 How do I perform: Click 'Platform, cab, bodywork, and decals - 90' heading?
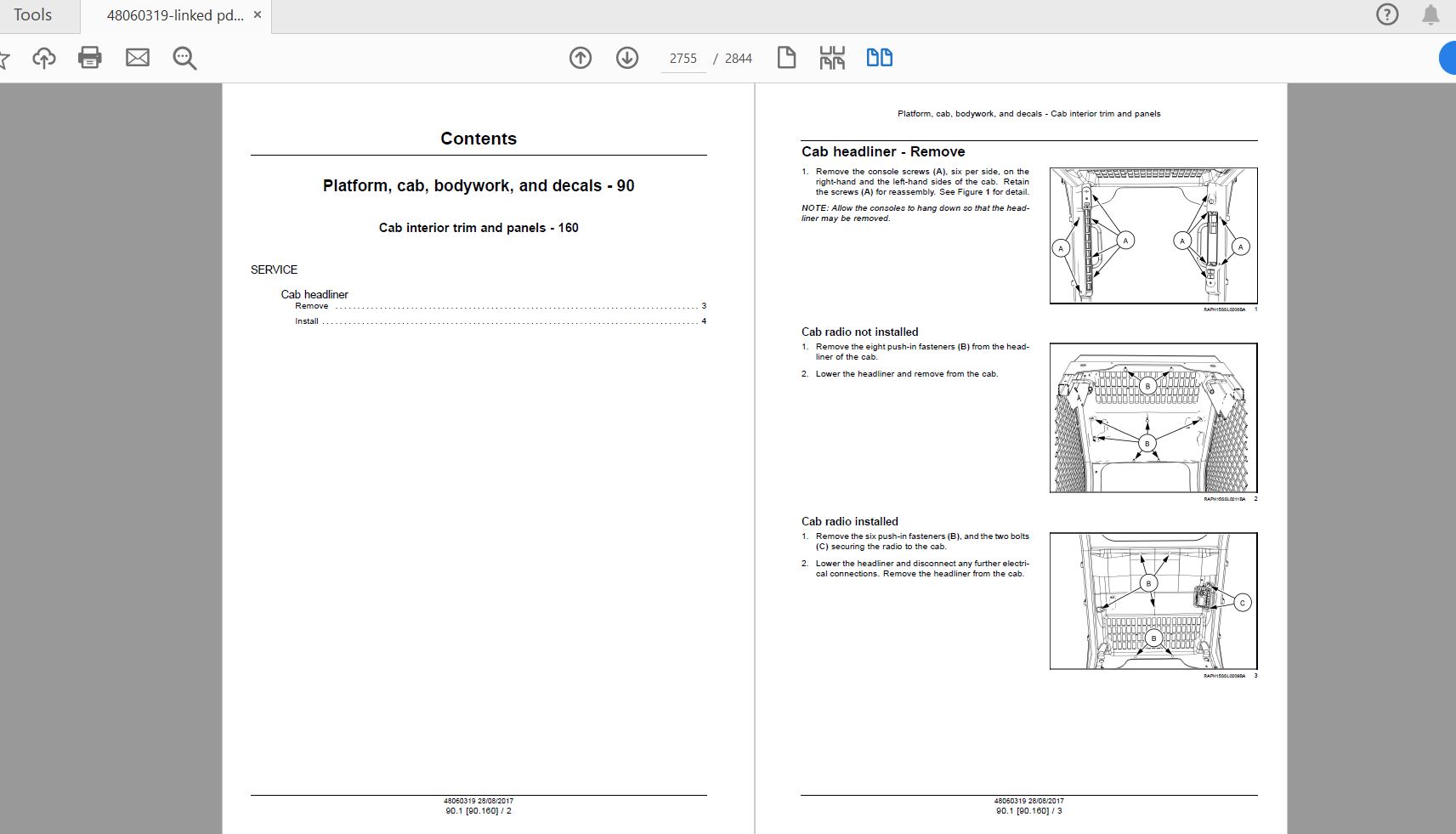click(x=479, y=186)
